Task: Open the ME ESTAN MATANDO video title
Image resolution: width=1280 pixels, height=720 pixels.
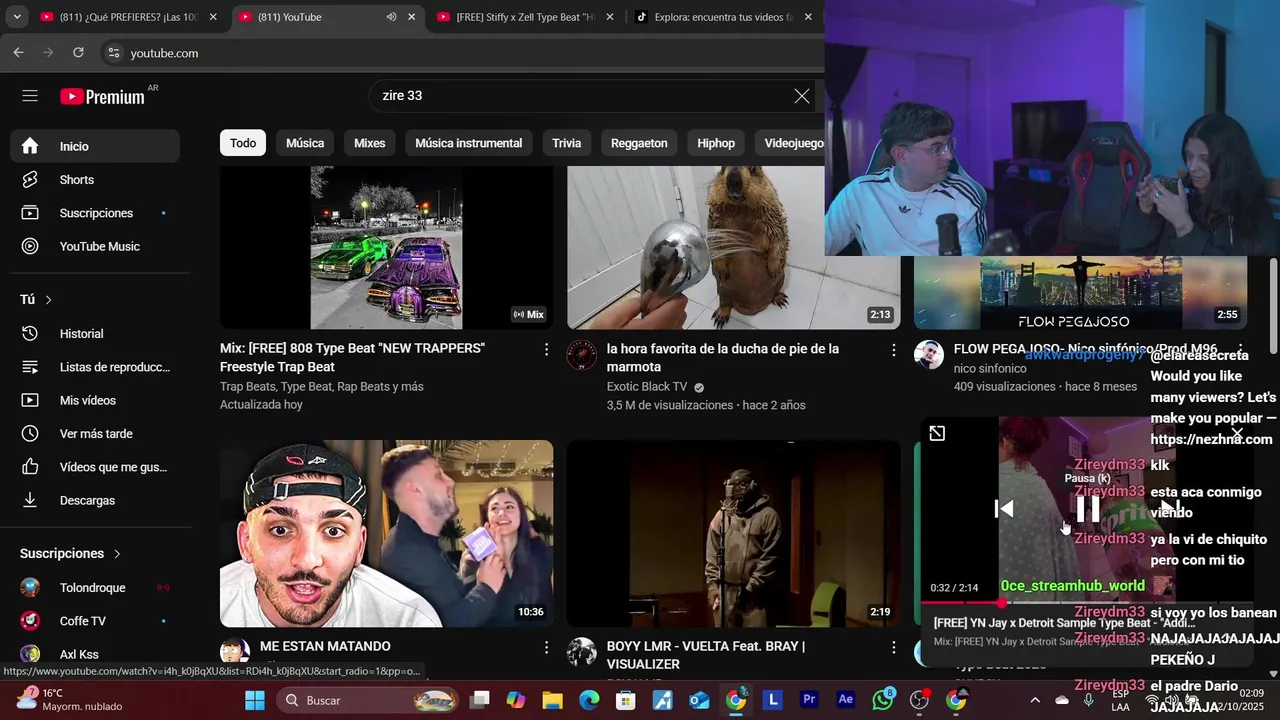Action: (325, 647)
